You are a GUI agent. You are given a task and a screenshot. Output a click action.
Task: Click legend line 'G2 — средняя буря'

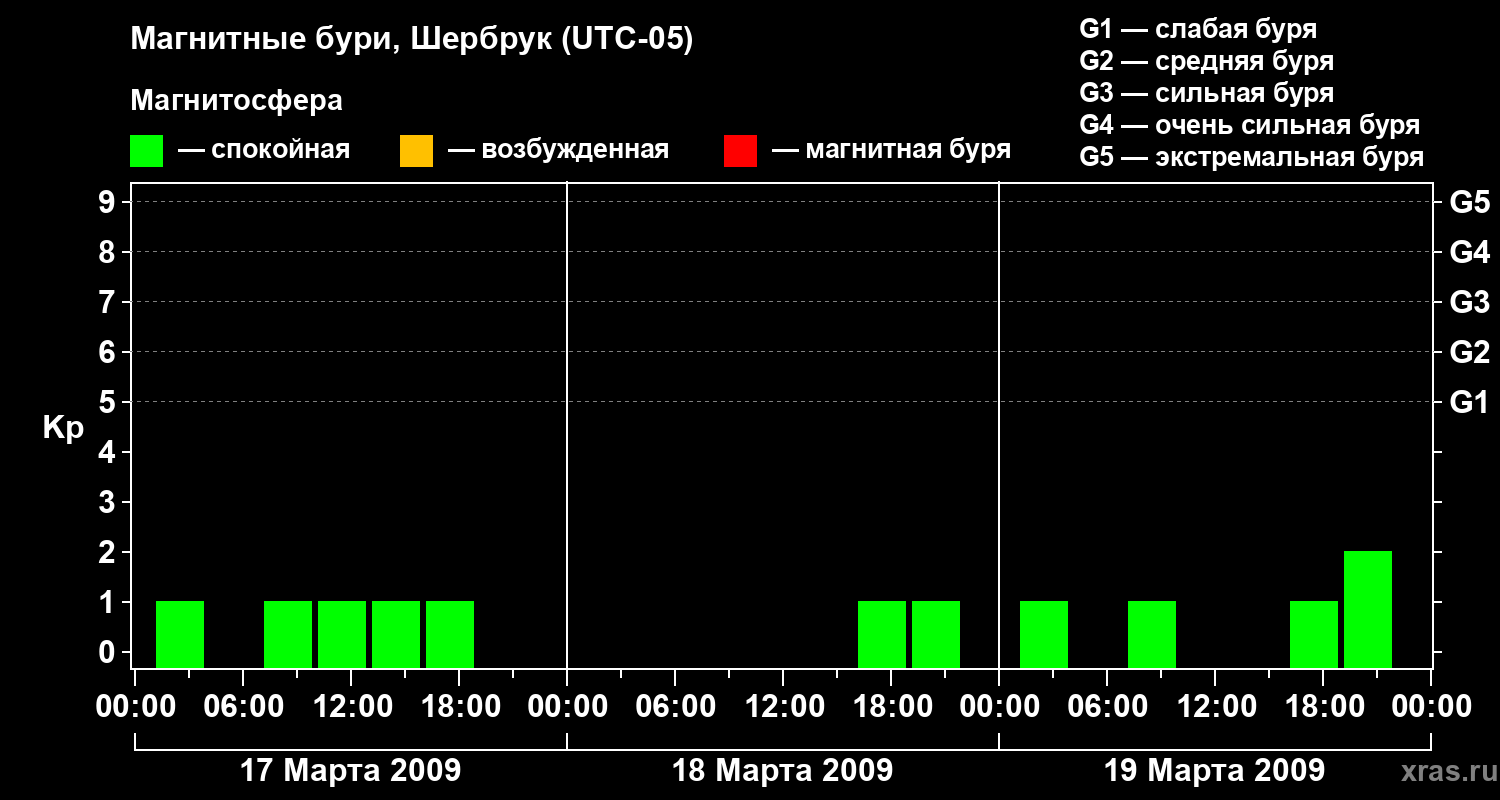[x=1206, y=61]
